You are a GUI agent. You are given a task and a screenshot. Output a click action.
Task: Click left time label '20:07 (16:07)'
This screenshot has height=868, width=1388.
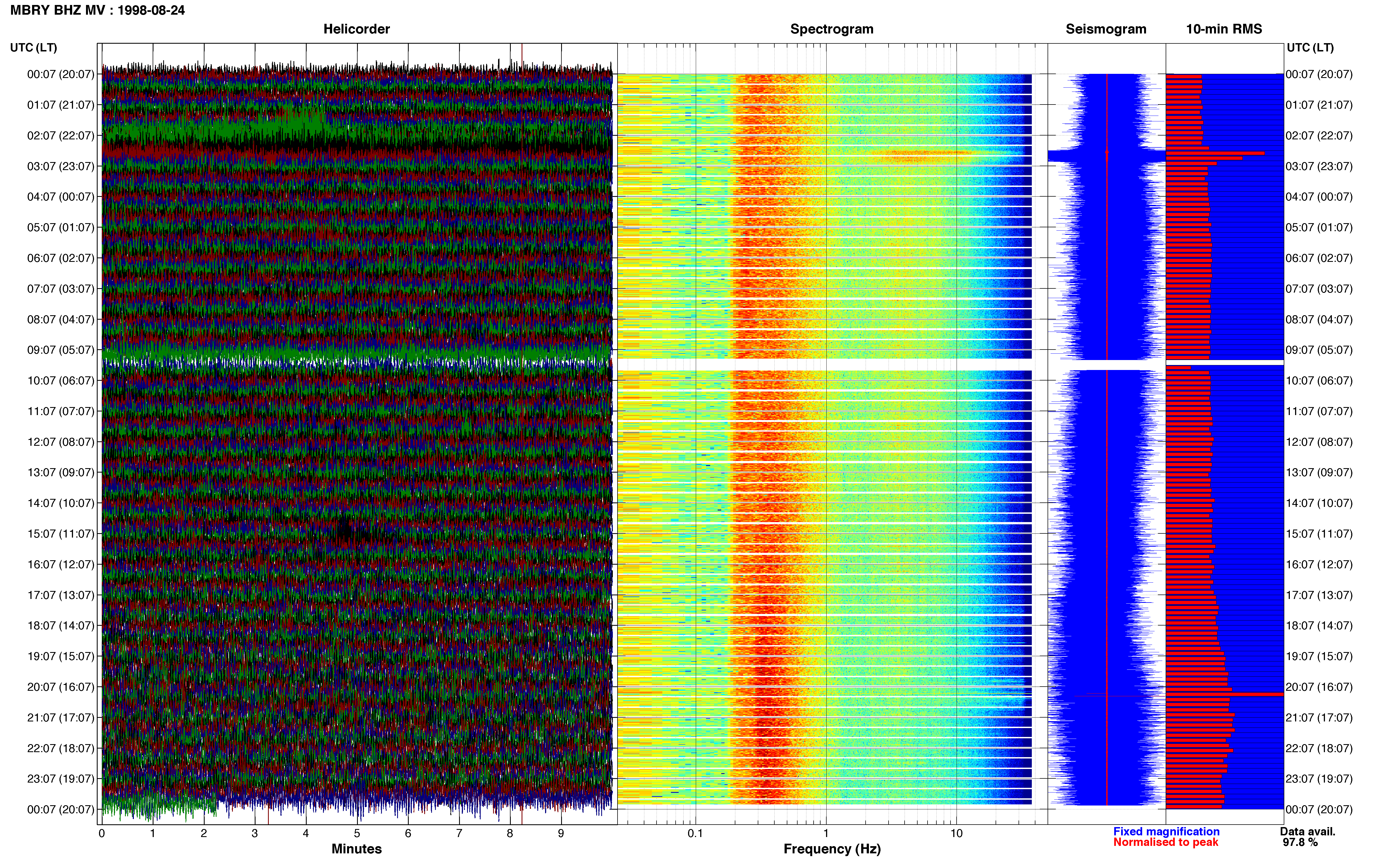[x=61, y=687]
